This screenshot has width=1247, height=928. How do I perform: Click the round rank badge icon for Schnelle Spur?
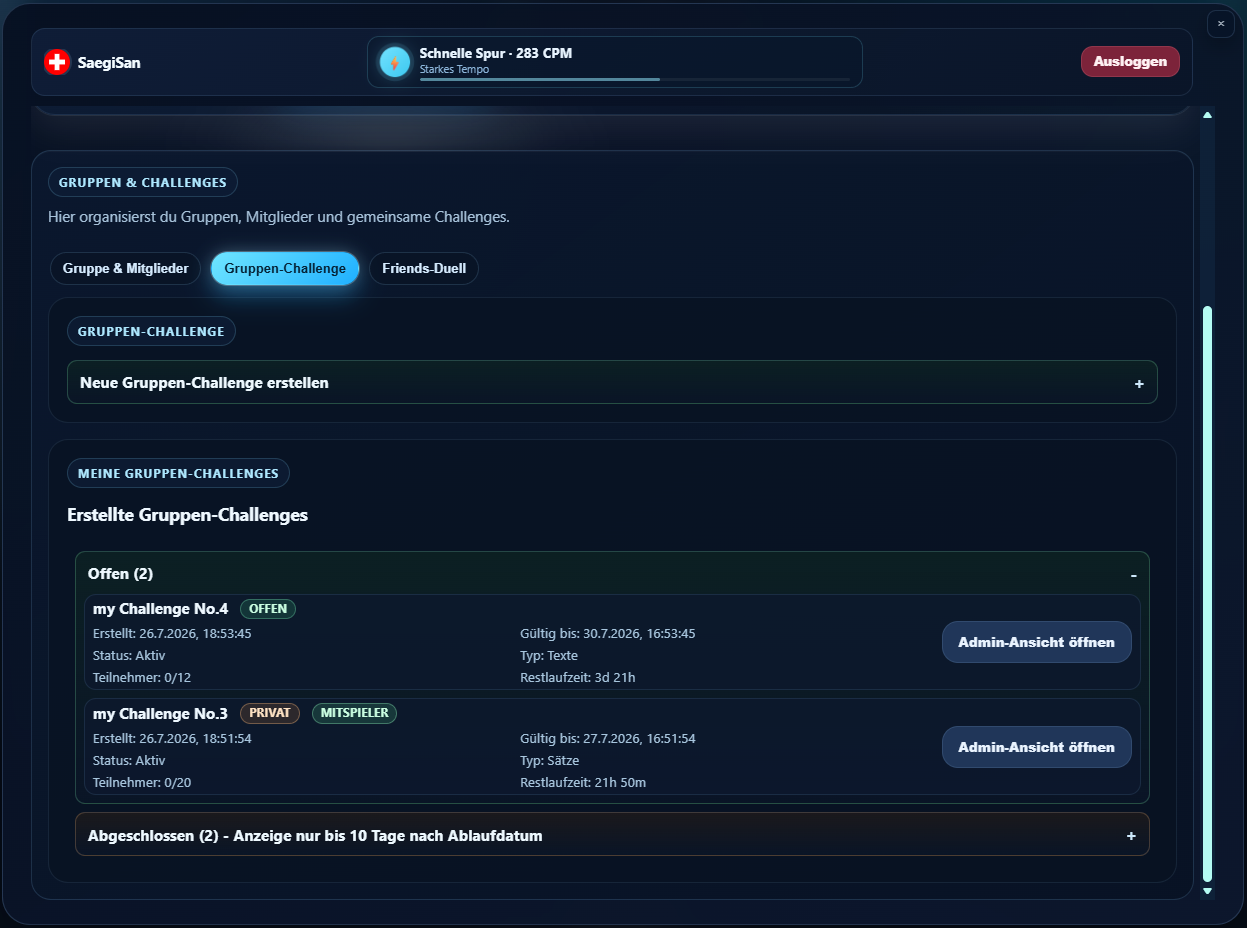coord(395,62)
